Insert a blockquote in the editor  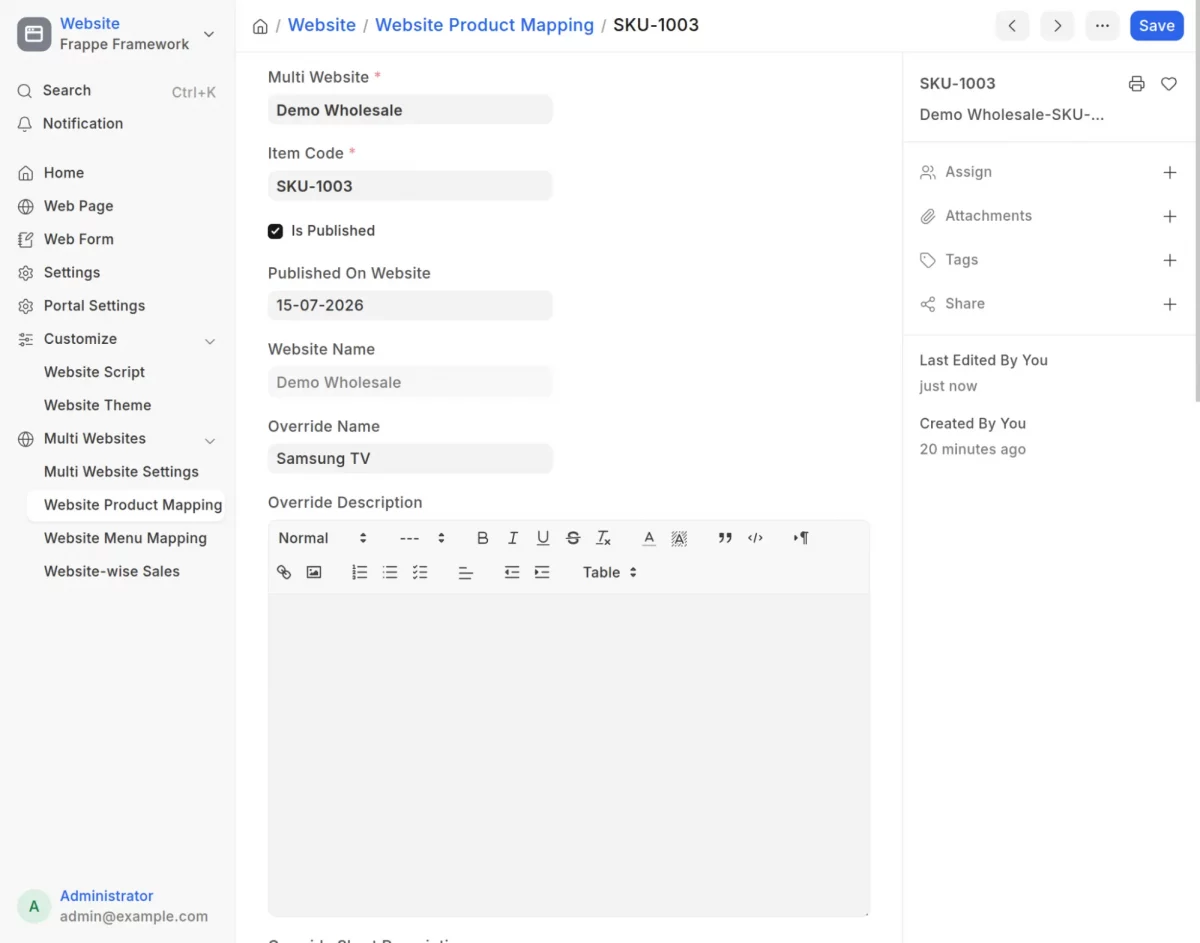(725, 538)
